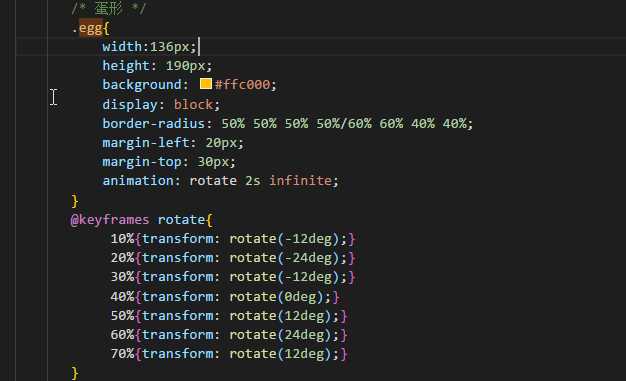This screenshot has height=381, width=626.
Task: Click the 2s duration value
Action: 253,181
